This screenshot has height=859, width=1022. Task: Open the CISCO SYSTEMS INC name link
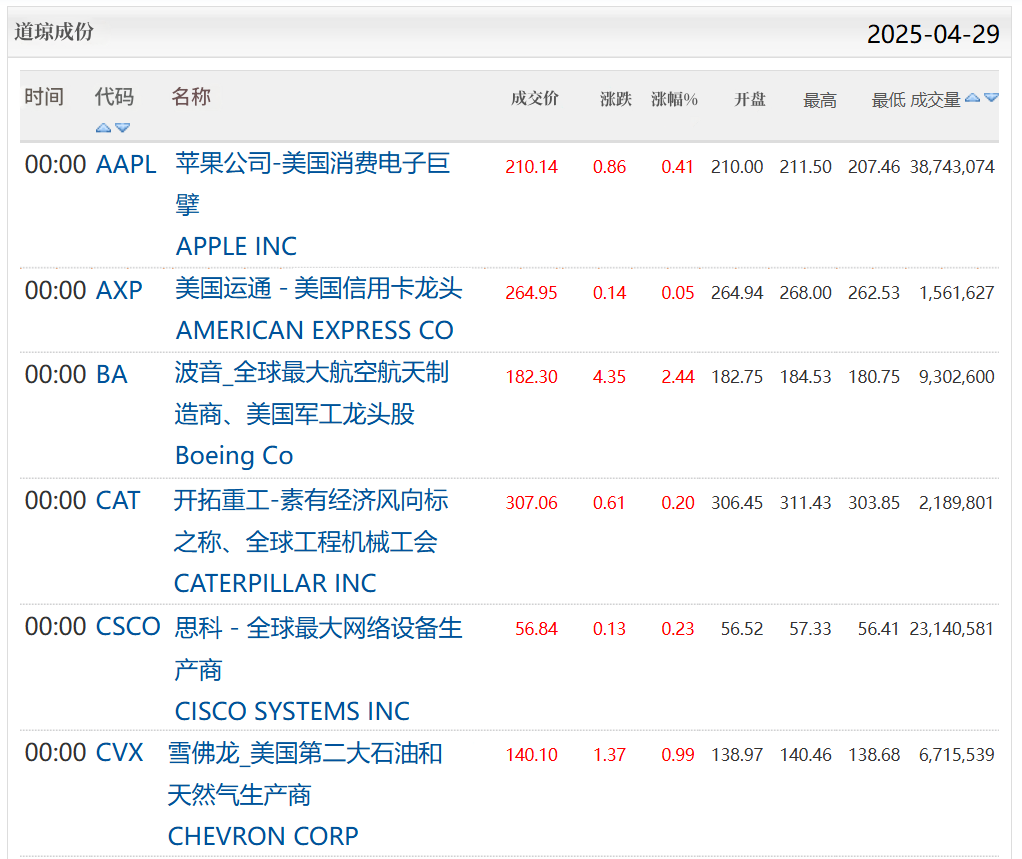point(292,711)
